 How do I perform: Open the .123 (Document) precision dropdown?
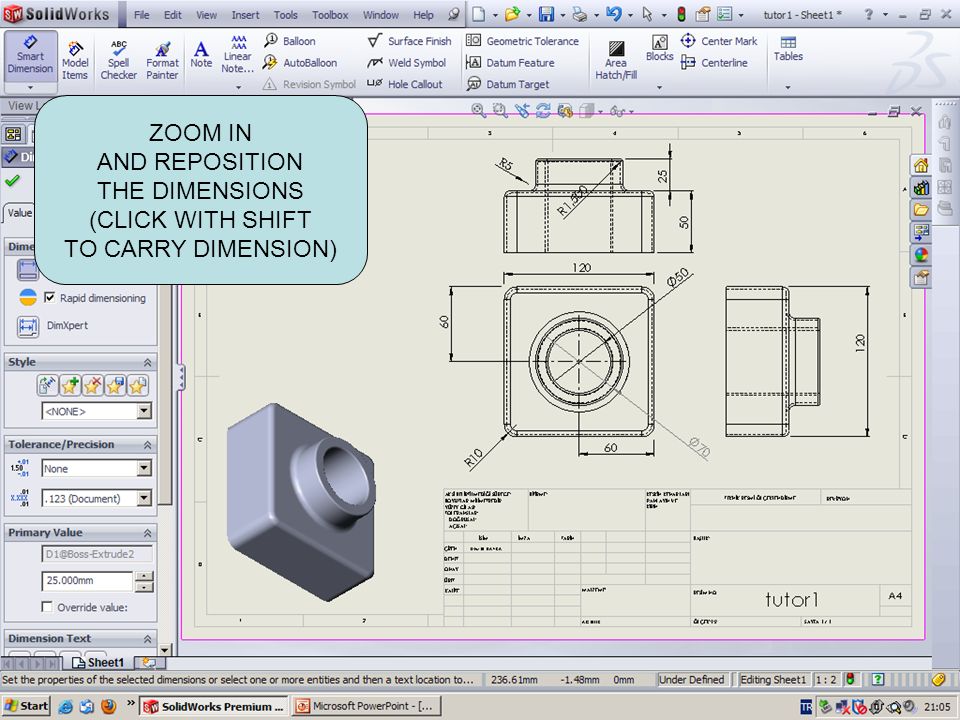click(x=144, y=498)
